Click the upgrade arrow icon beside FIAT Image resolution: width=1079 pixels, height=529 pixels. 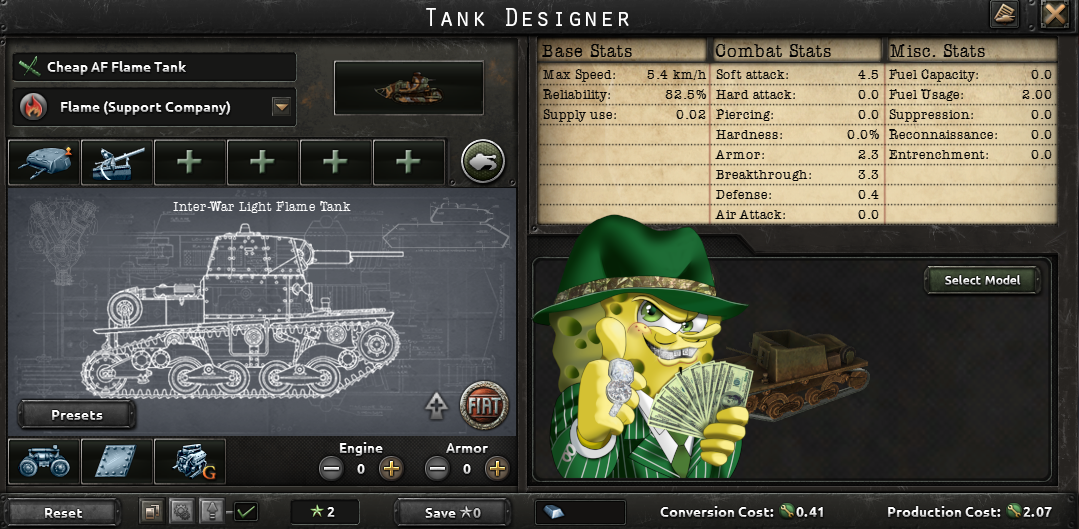click(435, 407)
